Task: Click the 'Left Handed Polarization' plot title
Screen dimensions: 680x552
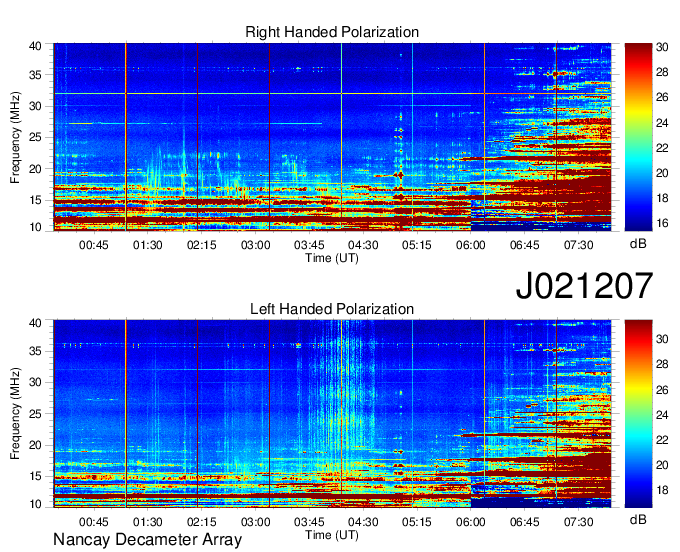Action: pyautogui.click(x=332, y=309)
